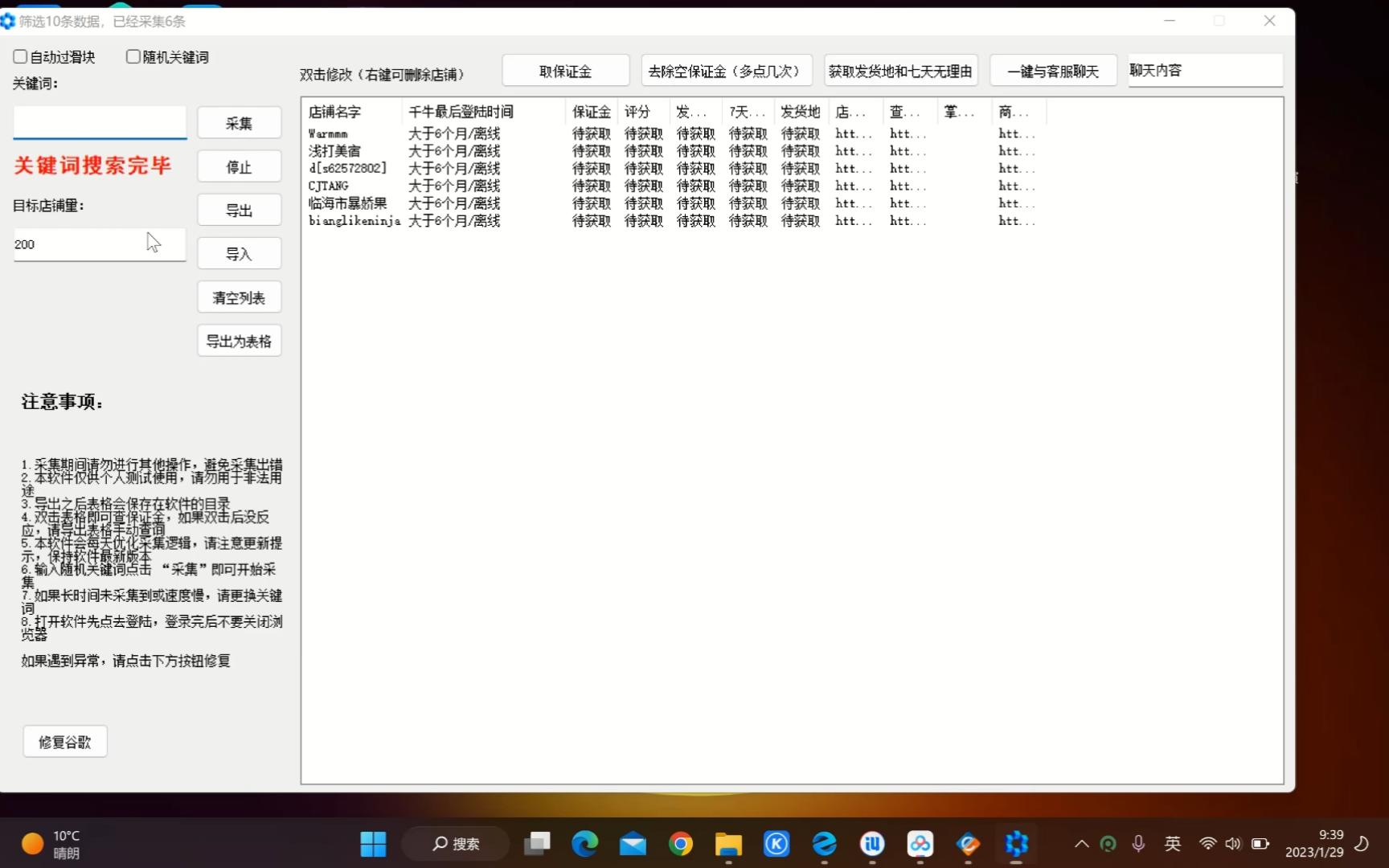
Task: Focus the 聊天内容 text field
Action: pos(1206,71)
